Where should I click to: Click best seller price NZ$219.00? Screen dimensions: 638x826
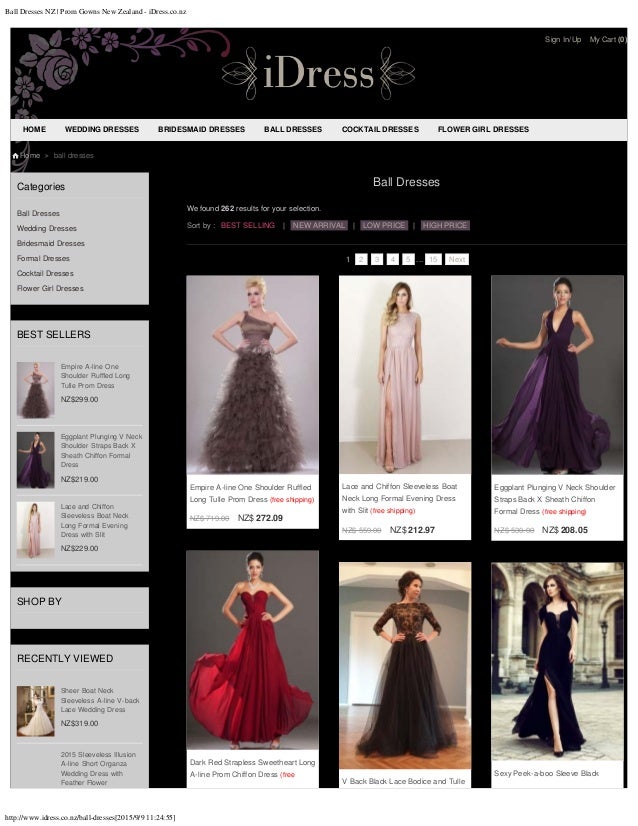tap(79, 479)
